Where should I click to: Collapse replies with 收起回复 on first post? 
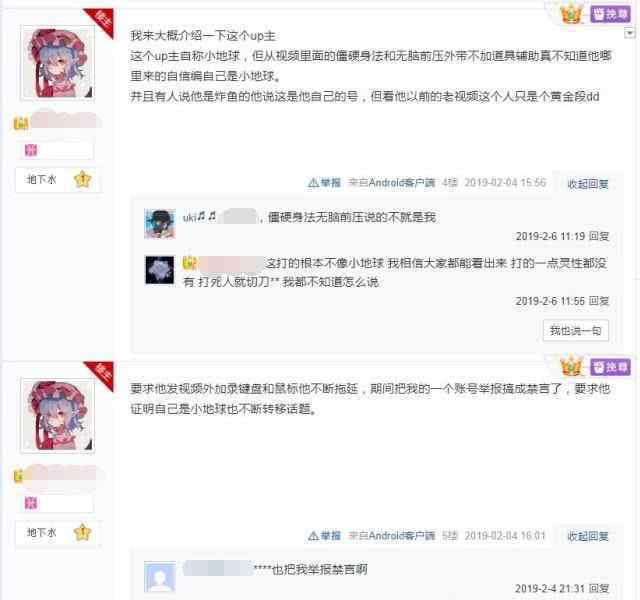click(x=588, y=184)
